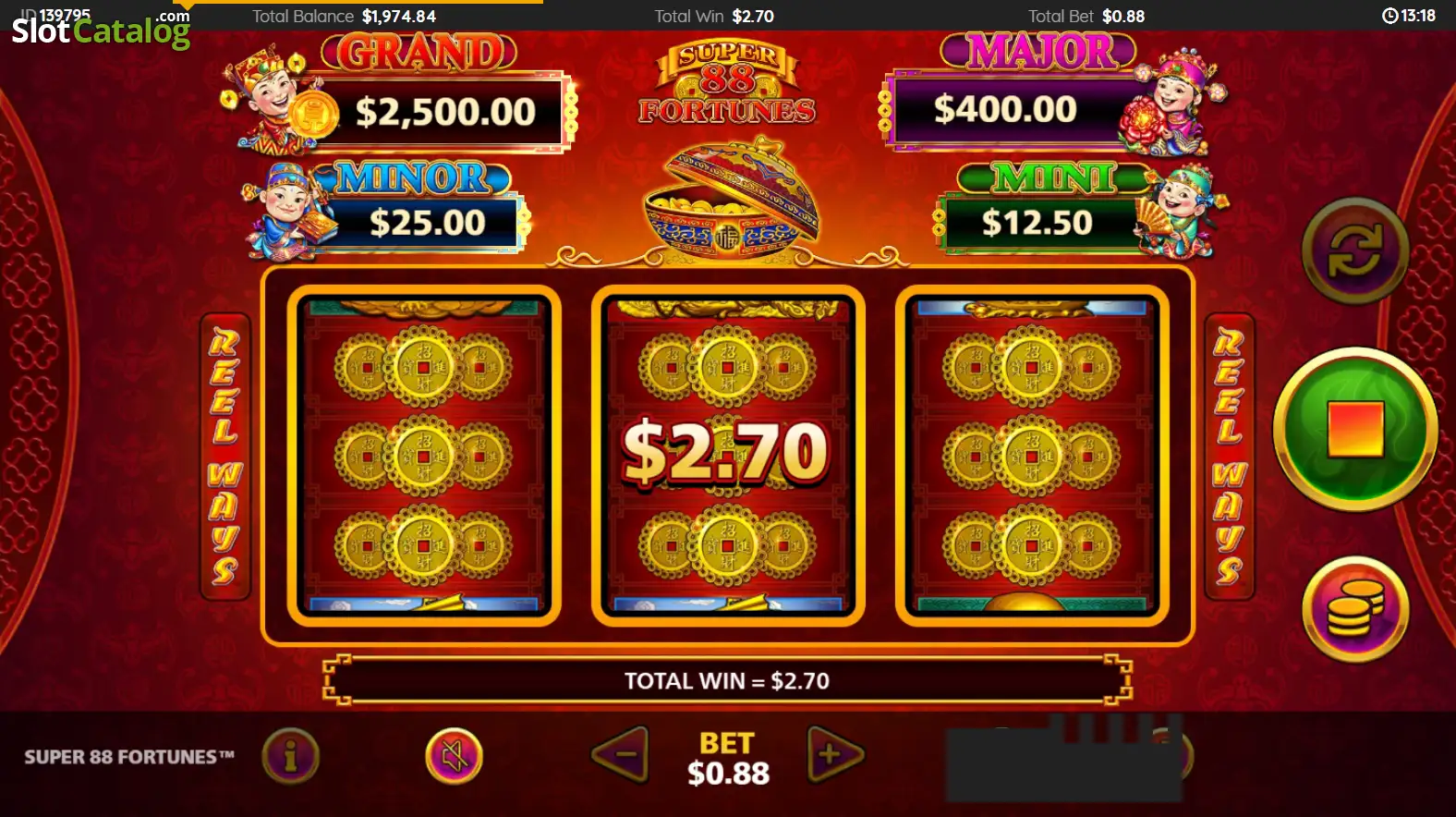Click the SlotCatalog logo
Image resolution: width=1456 pixels, height=817 pixels.
tap(101, 30)
